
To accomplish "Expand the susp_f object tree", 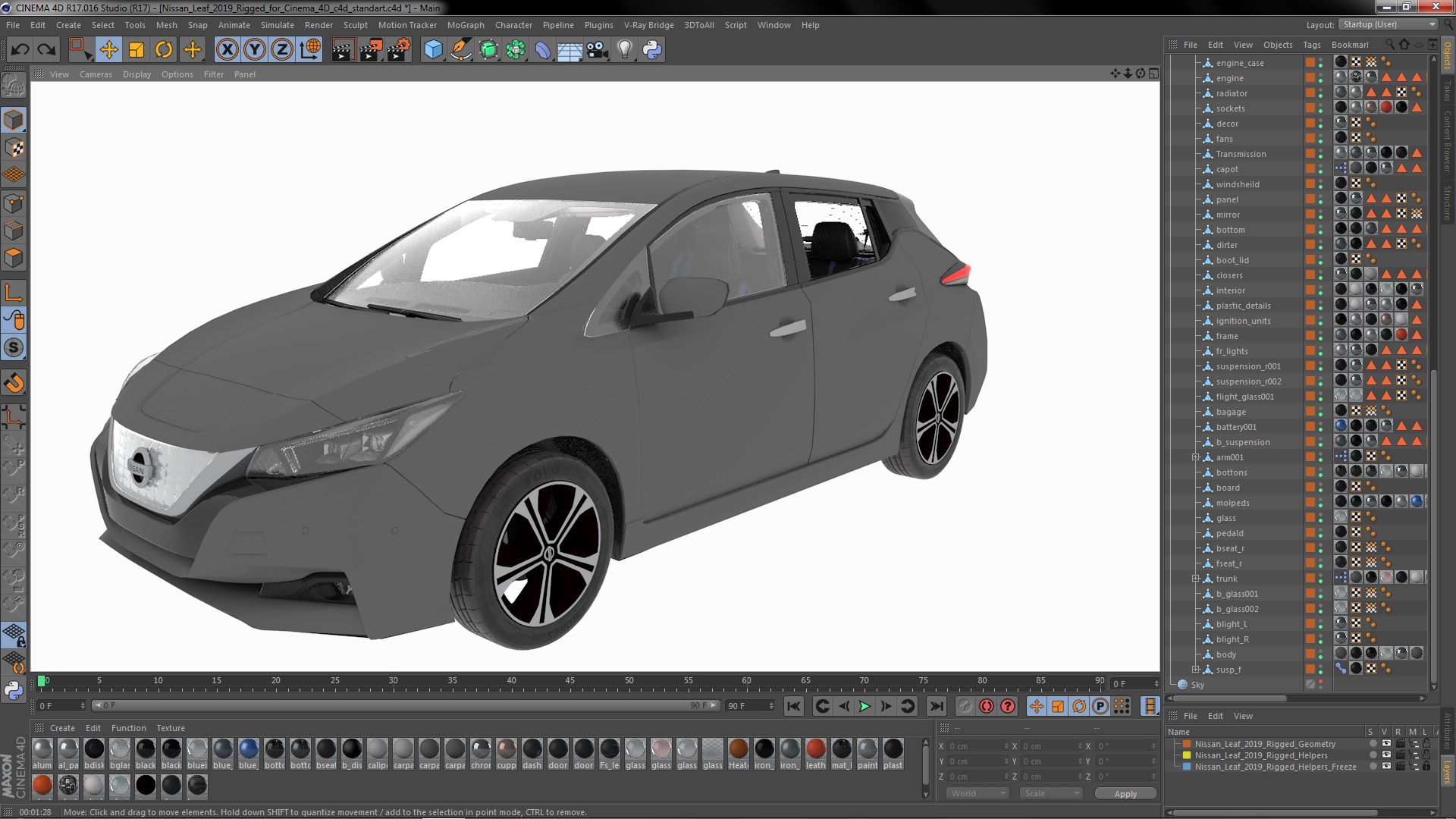I will pos(1195,670).
